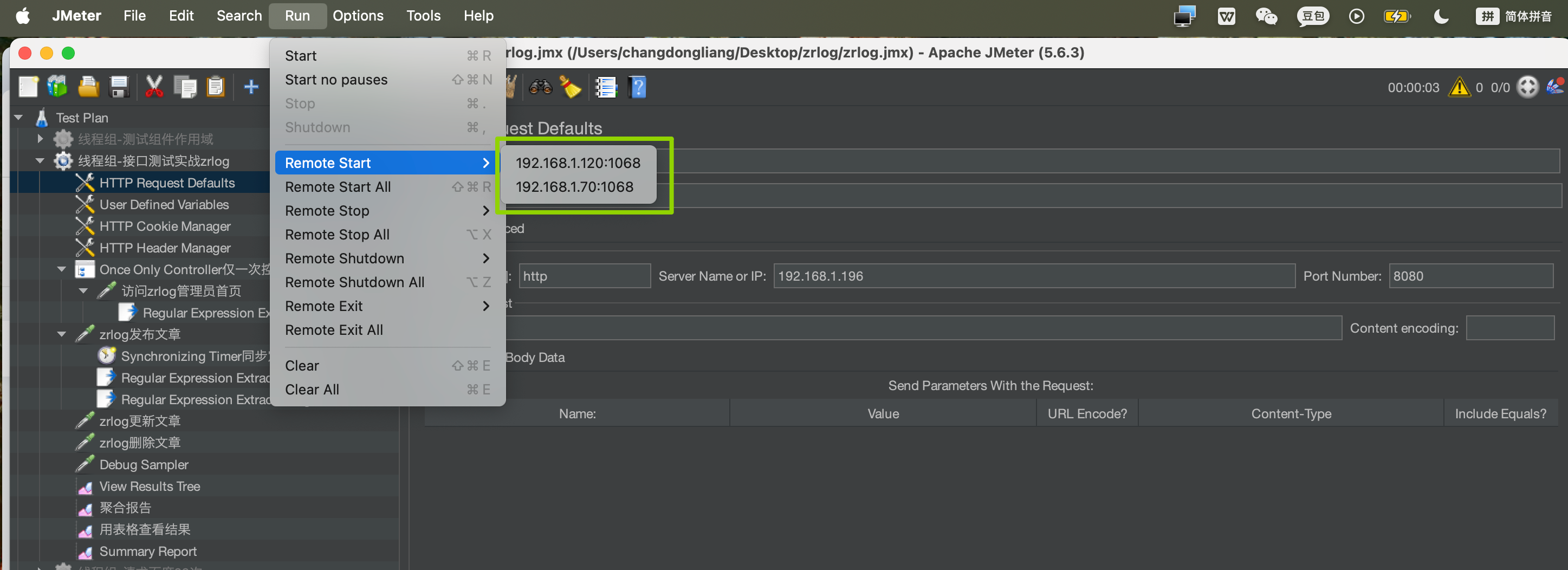Viewport: 1568px width, 570px height.
Task: Open the WeChat menu bar icon
Action: (1266, 16)
